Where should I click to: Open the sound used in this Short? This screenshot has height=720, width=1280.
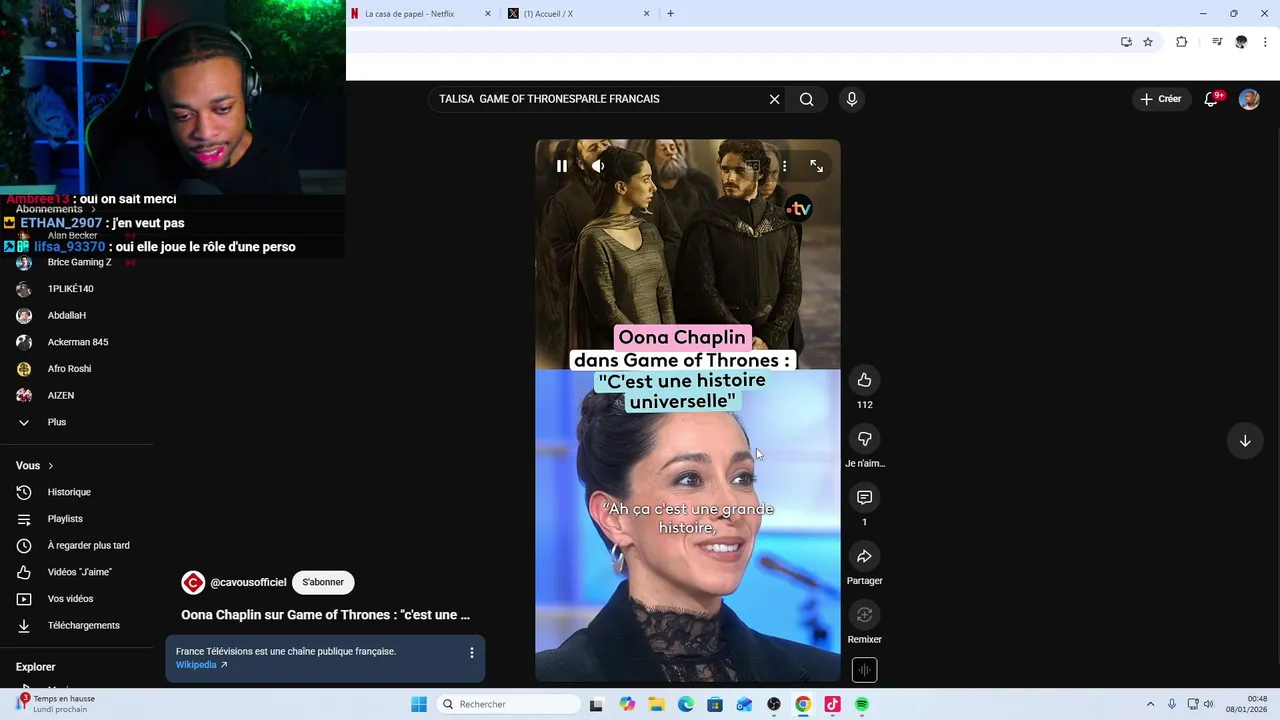tap(864, 670)
